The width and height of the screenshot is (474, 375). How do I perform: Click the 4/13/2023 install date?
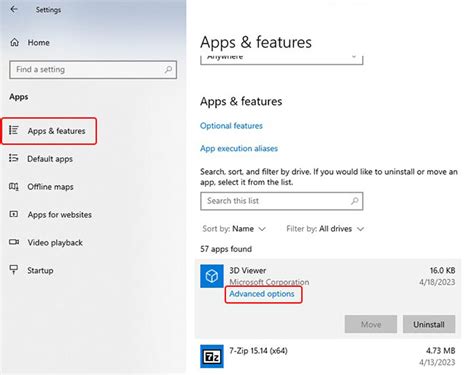click(437, 362)
